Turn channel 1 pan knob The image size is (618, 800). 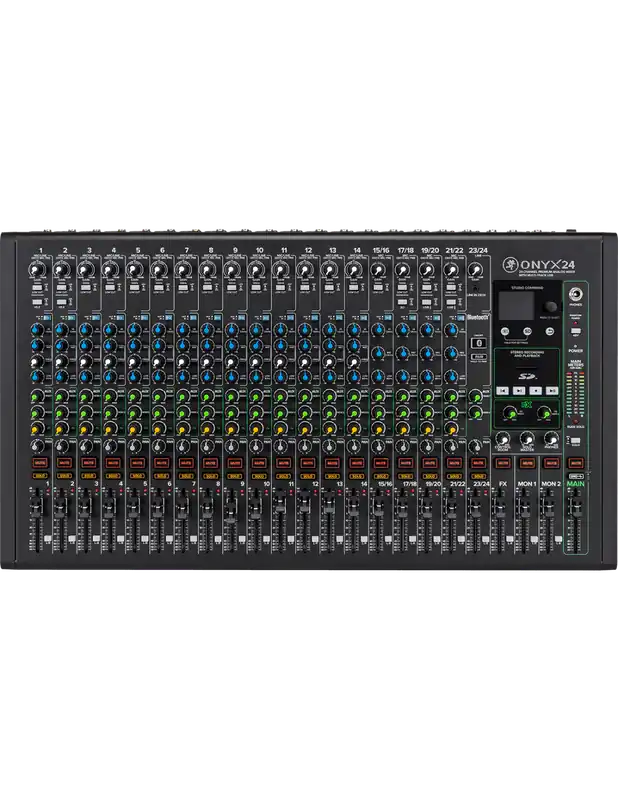(36, 446)
